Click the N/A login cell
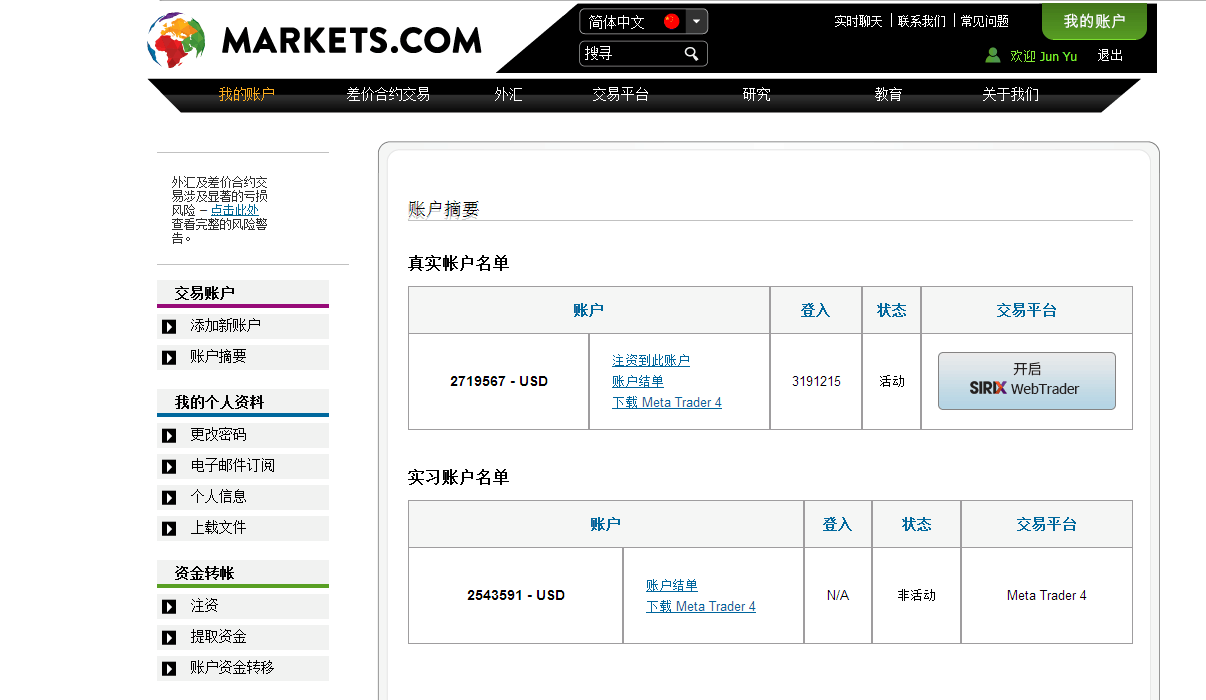1206x700 pixels. [x=838, y=596]
